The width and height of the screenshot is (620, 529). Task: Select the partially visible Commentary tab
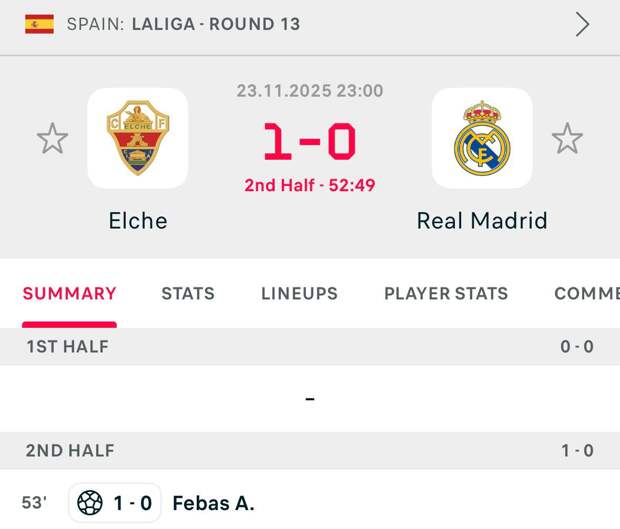(x=586, y=293)
